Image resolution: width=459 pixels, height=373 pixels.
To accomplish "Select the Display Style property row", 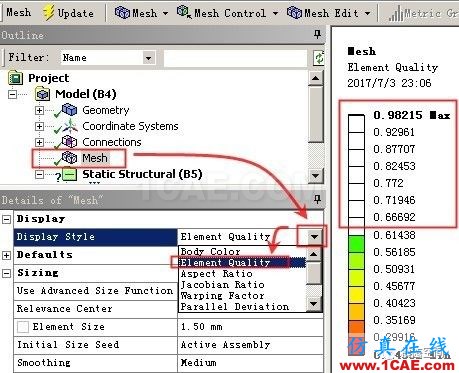I will tap(95, 237).
